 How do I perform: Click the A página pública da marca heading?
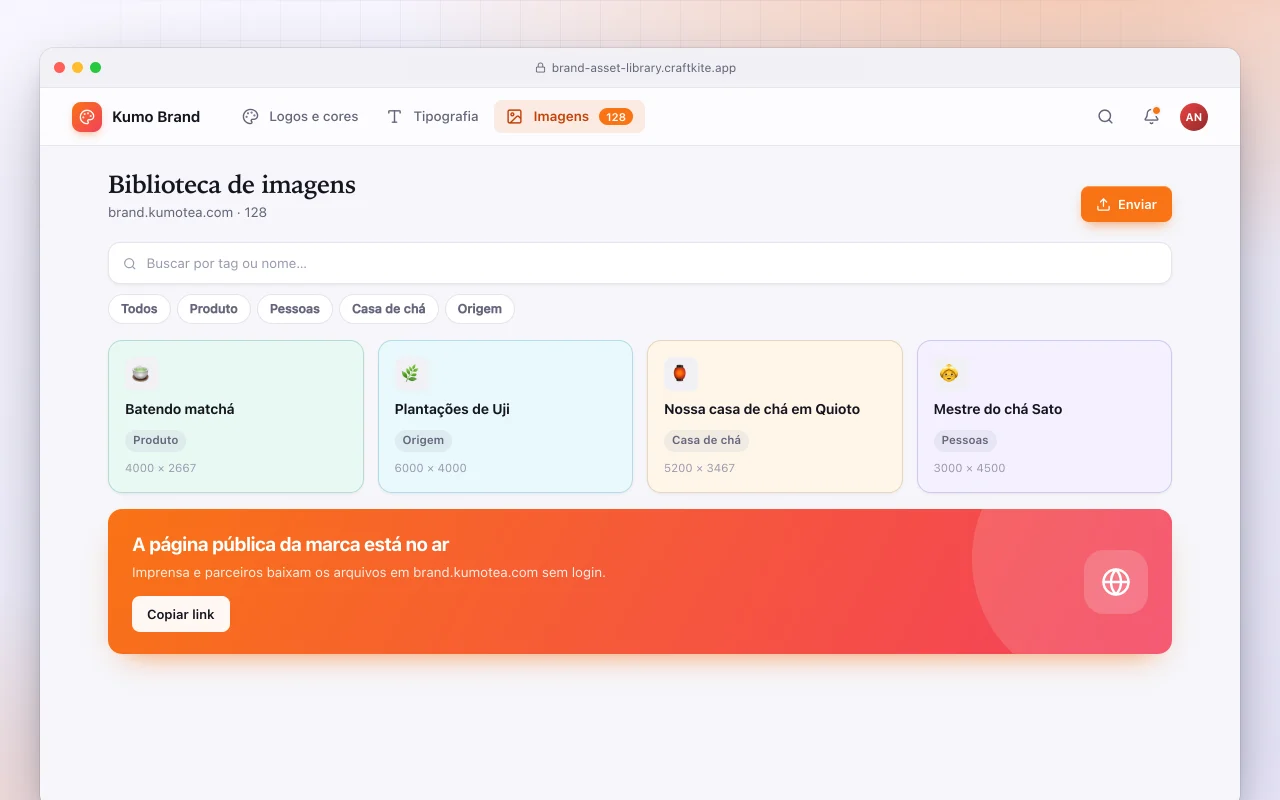pyautogui.click(x=291, y=545)
